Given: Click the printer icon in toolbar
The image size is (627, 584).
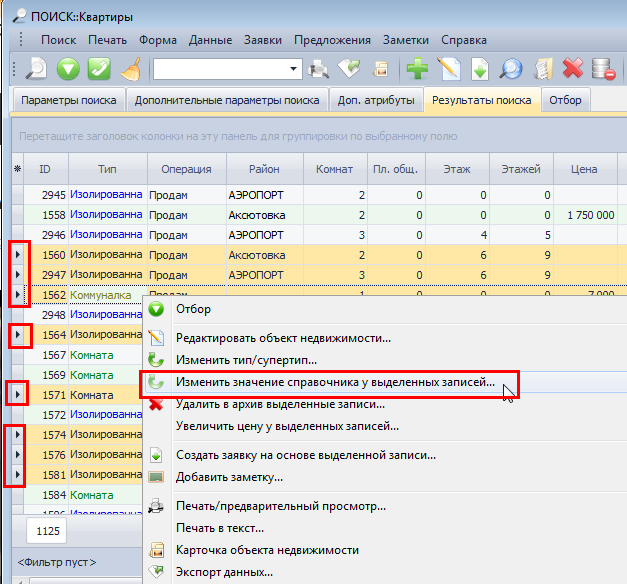Looking at the screenshot, I should 320,68.
